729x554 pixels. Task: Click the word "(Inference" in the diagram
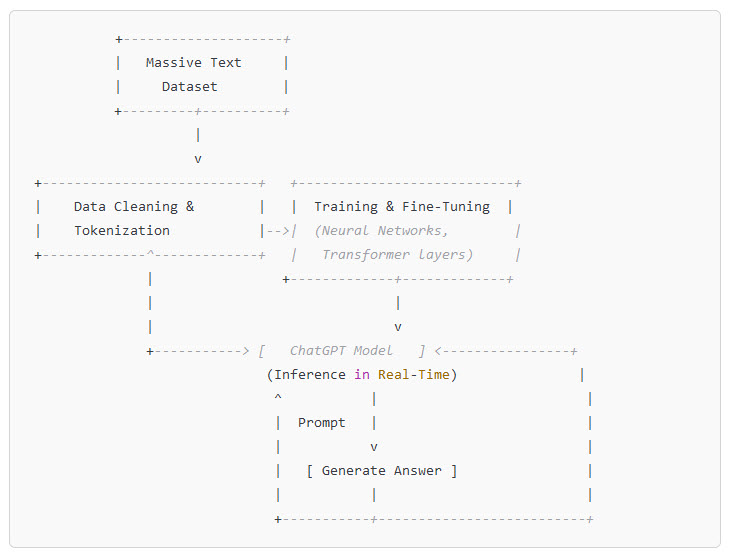pos(306,375)
